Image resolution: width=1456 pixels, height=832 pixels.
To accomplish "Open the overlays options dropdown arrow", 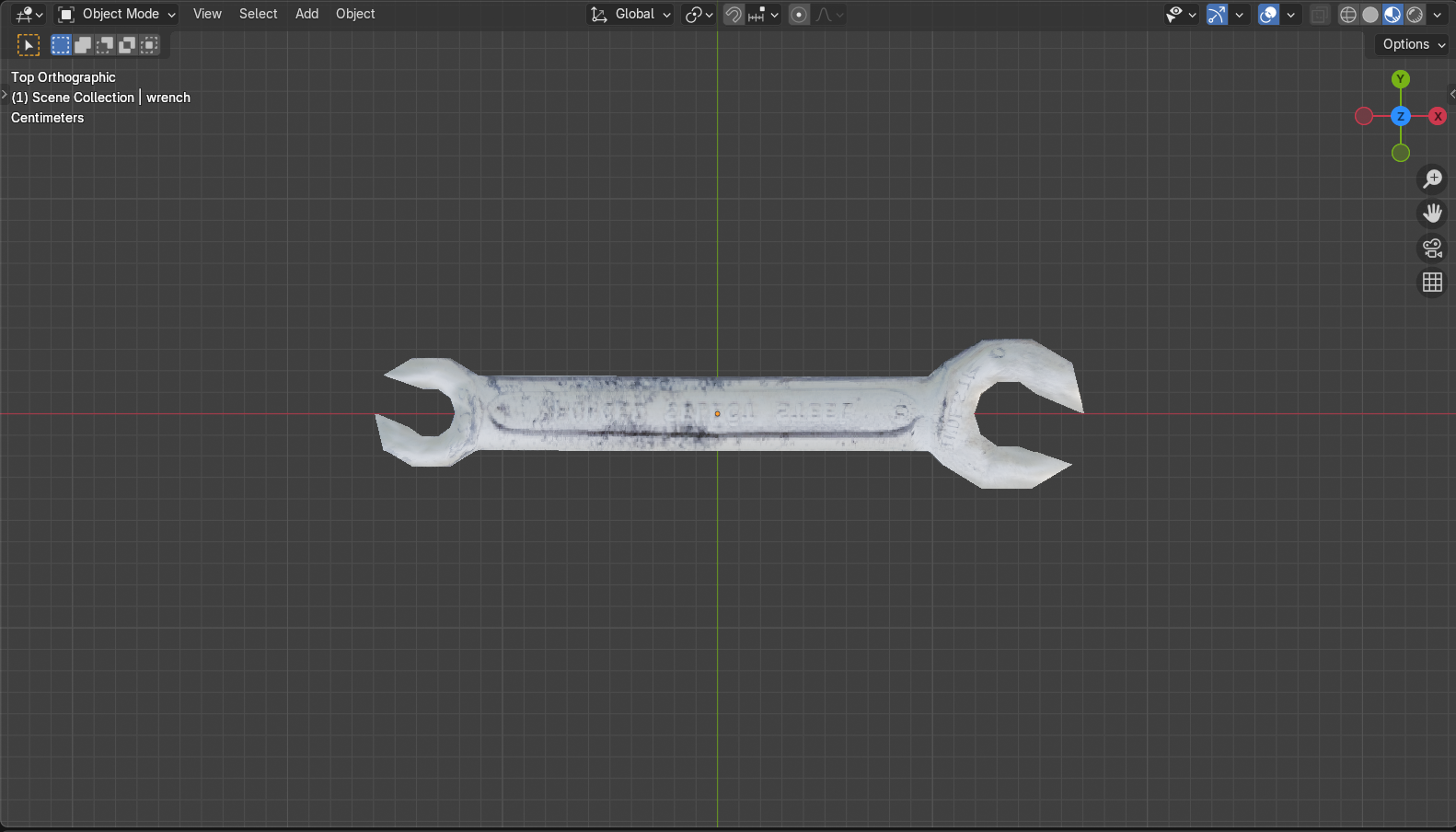I will click(1290, 14).
